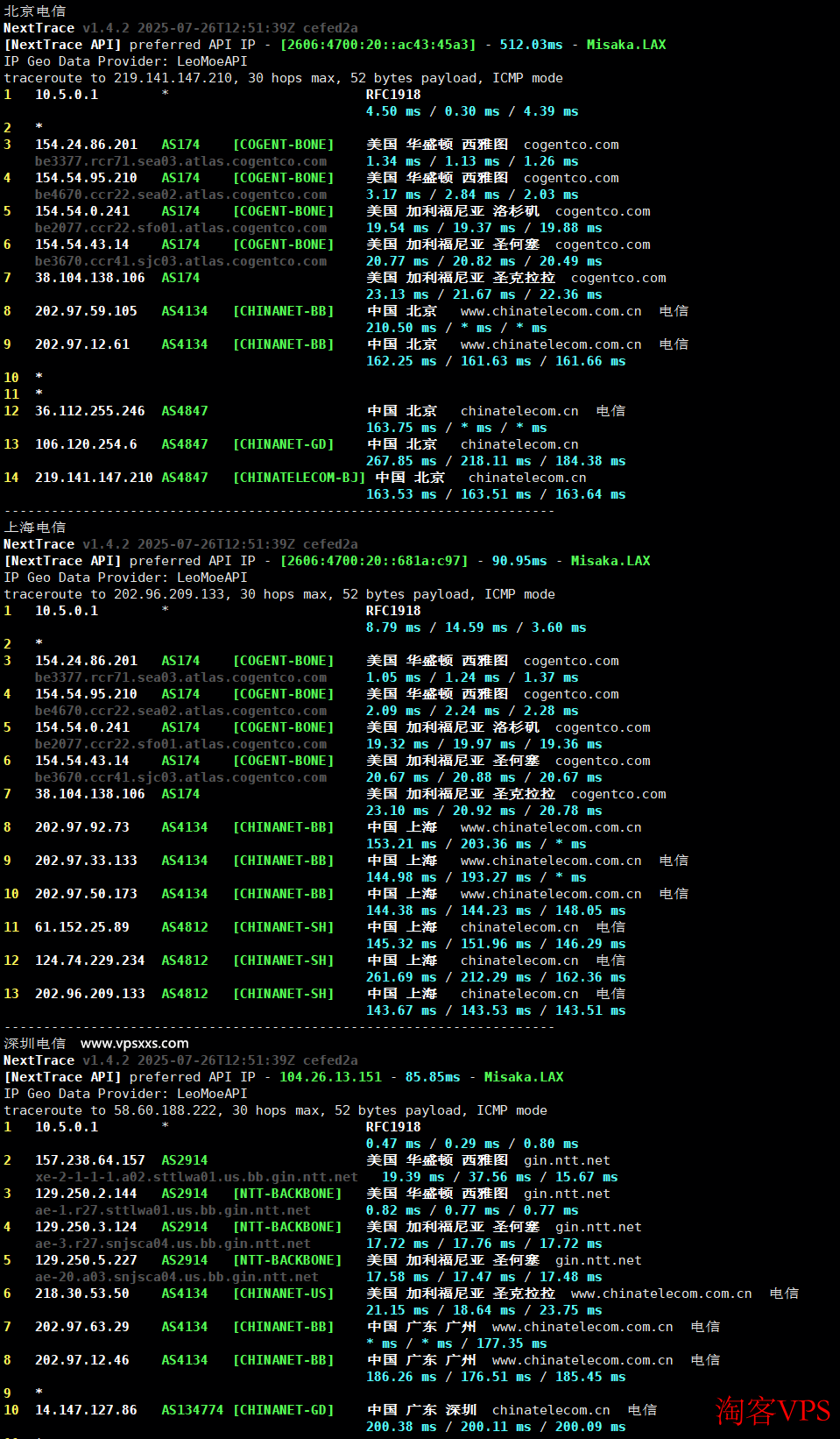Select hop IP address 157.238.64.157
The height and width of the screenshot is (1439, 840).
[x=90, y=1160]
